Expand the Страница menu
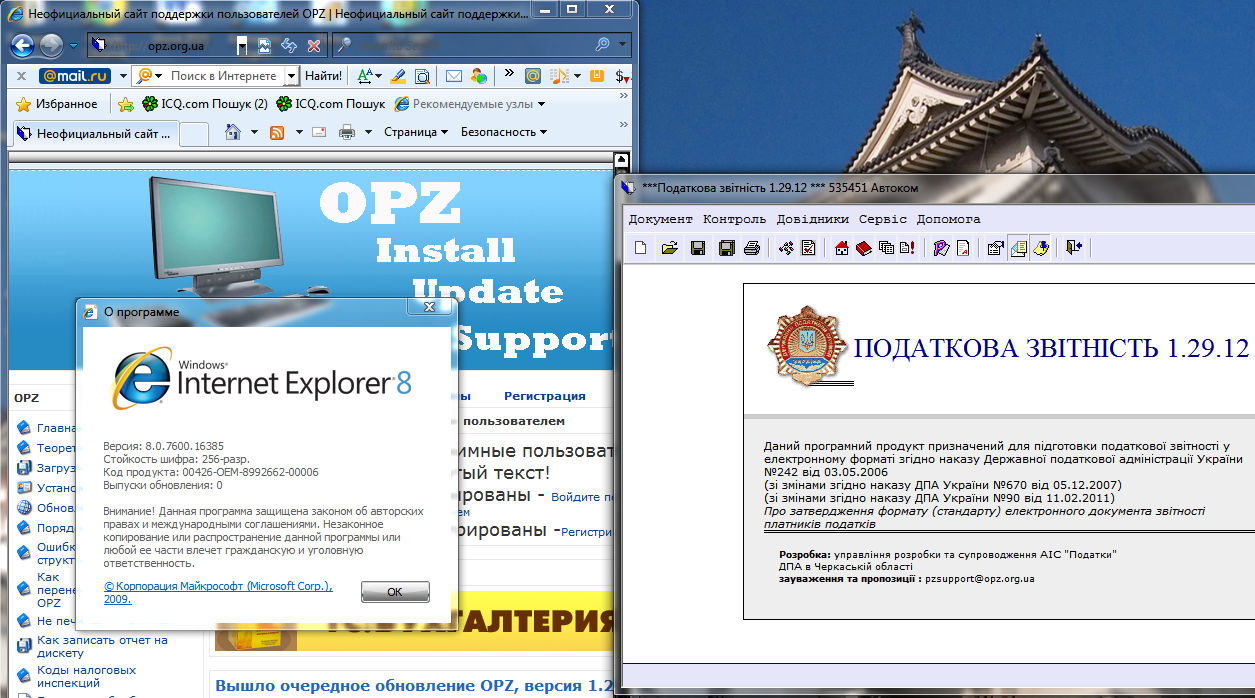 pyautogui.click(x=417, y=132)
